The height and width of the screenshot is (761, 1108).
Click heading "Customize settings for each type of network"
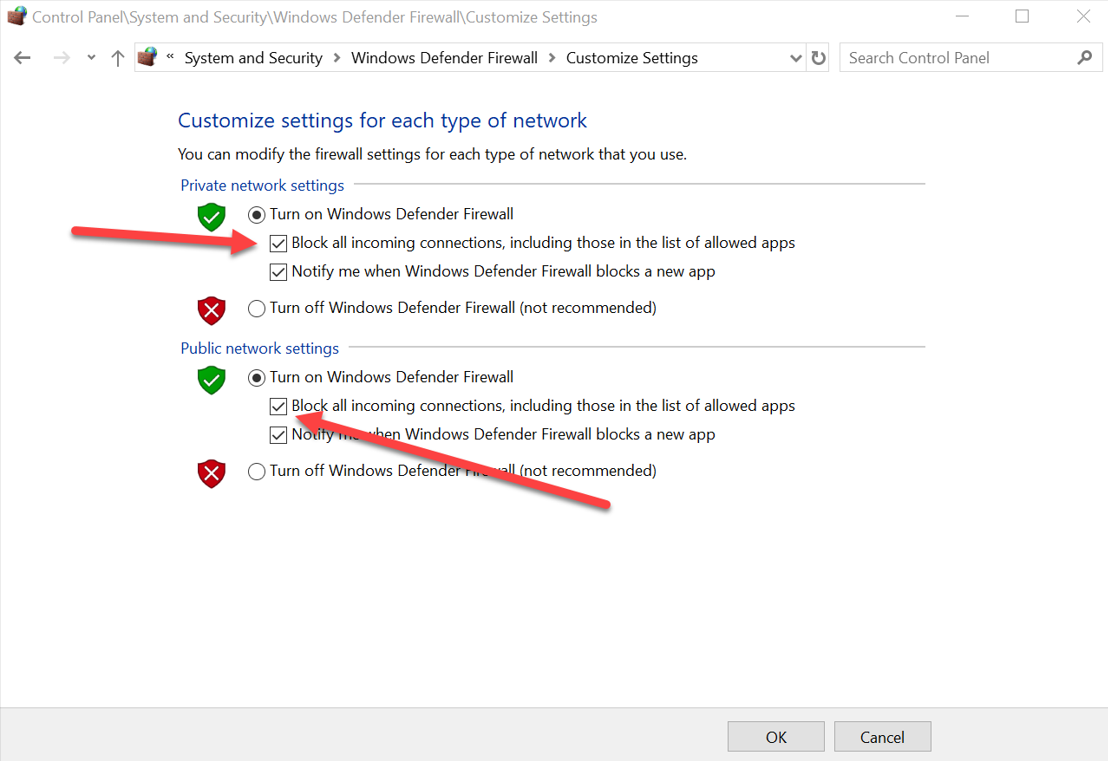coord(382,121)
